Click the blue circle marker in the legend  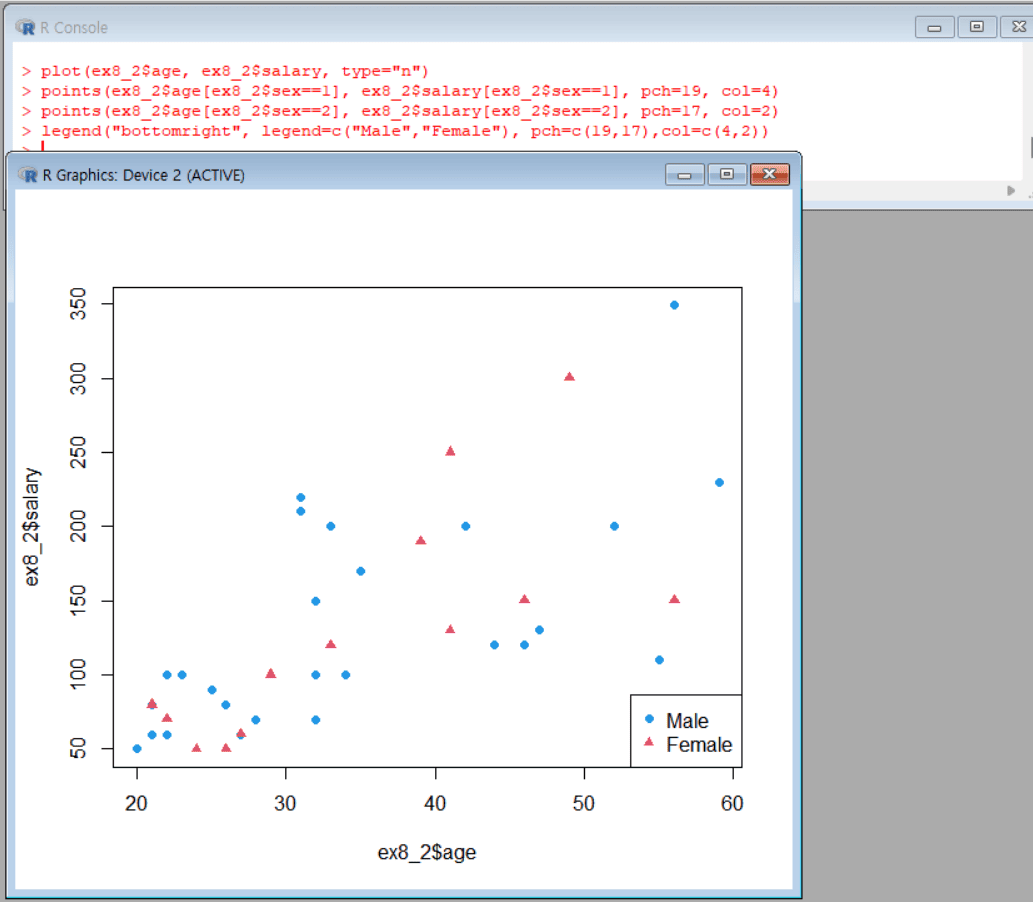coord(649,719)
